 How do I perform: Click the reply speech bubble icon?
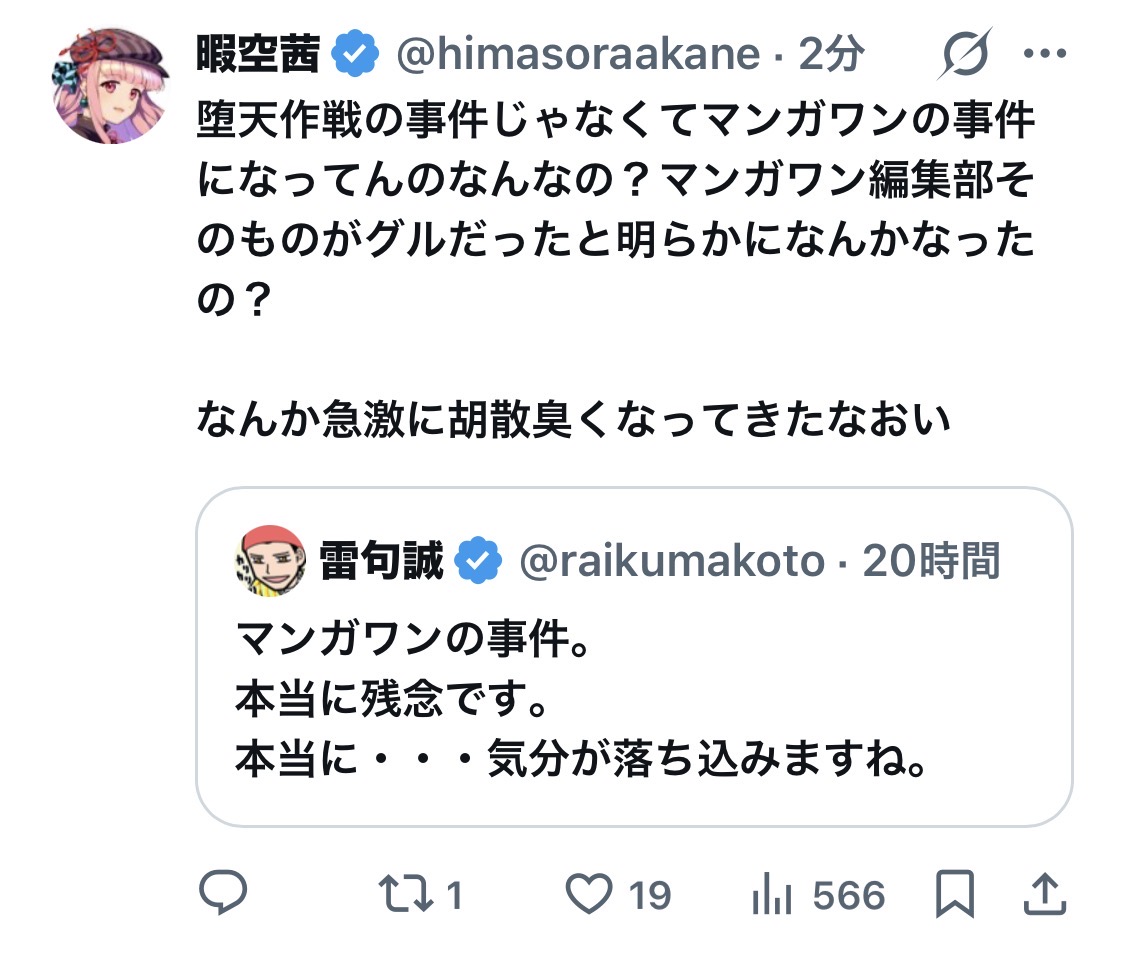click(223, 892)
